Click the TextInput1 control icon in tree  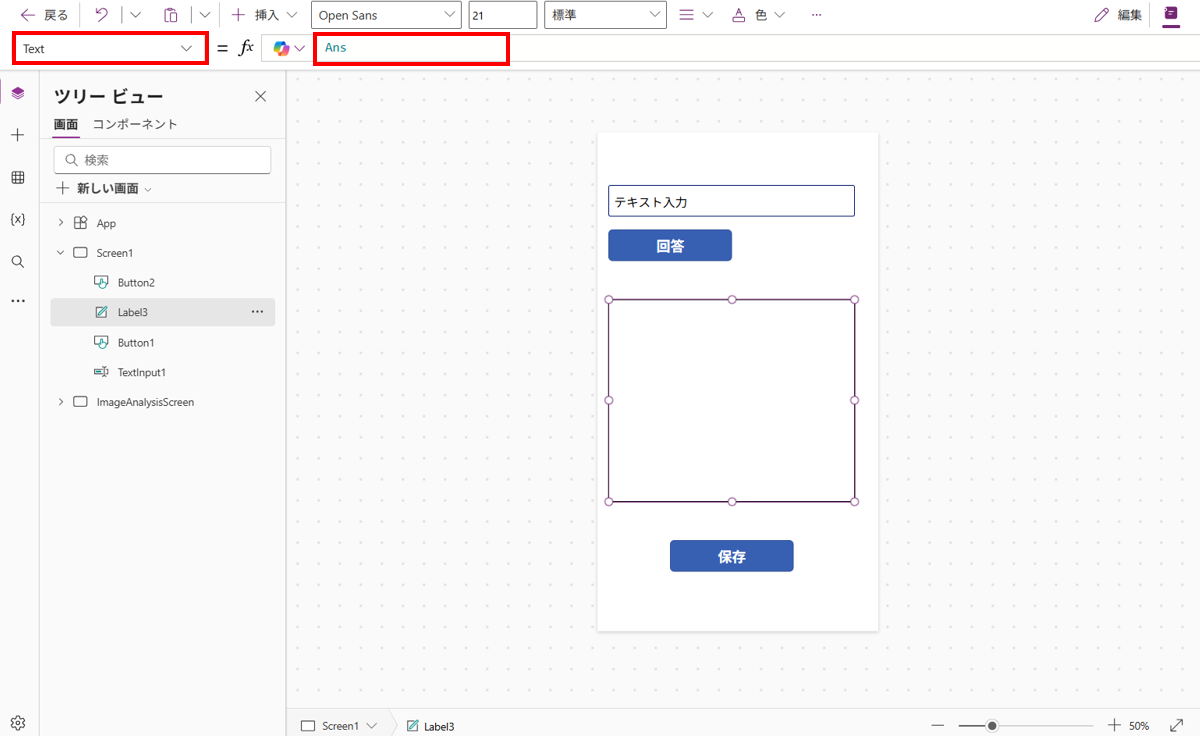click(101, 372)
